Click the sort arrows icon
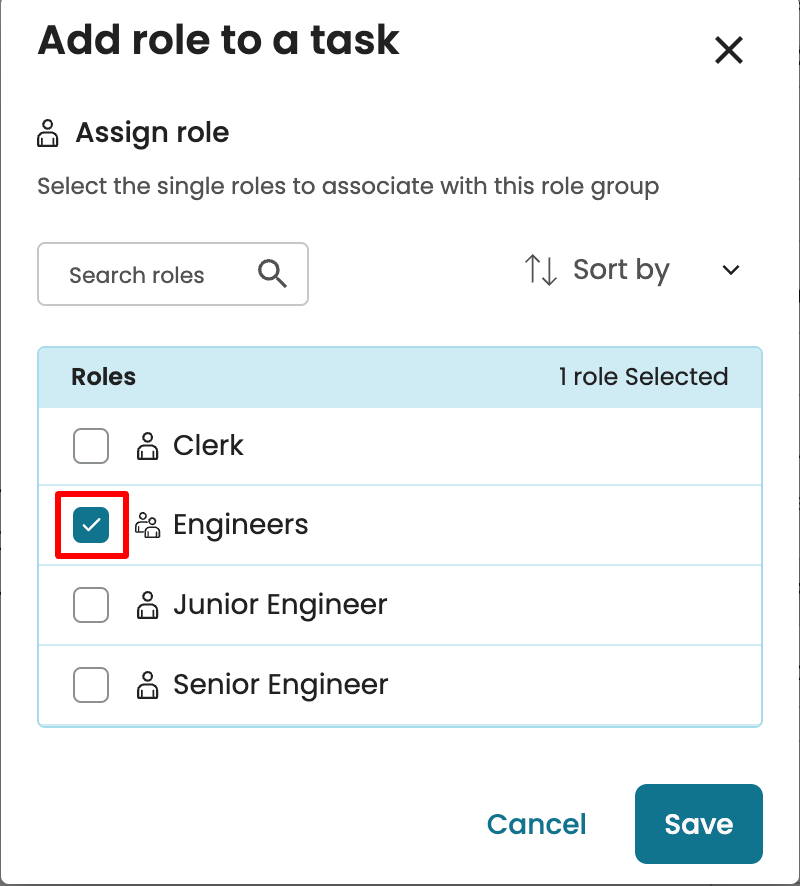The width and height of the screenshot is (800, 886). click(x=541, y=270)
